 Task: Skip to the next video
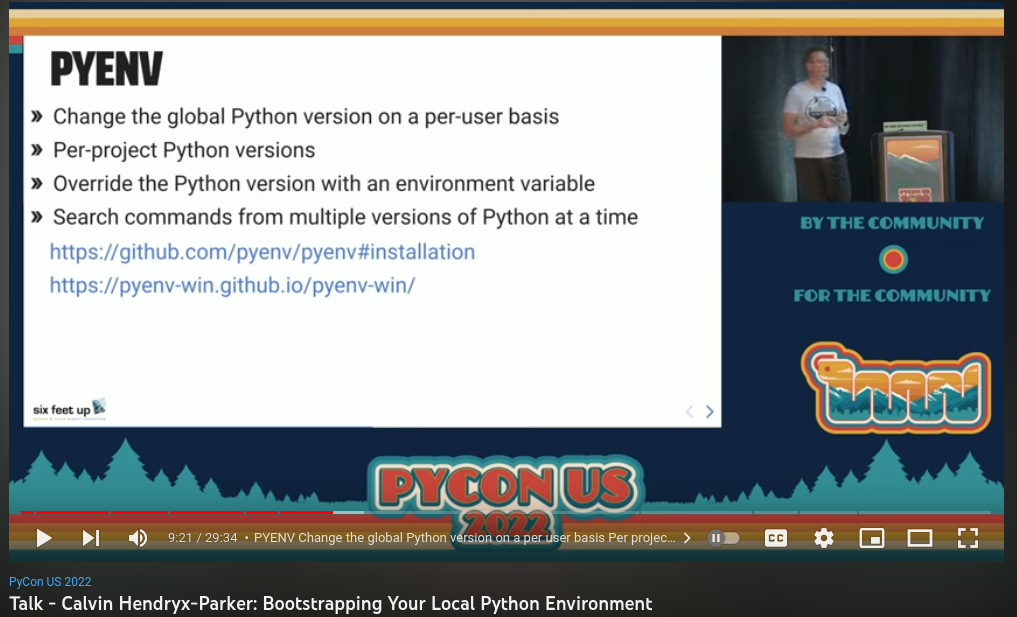[x=91, y=538]
